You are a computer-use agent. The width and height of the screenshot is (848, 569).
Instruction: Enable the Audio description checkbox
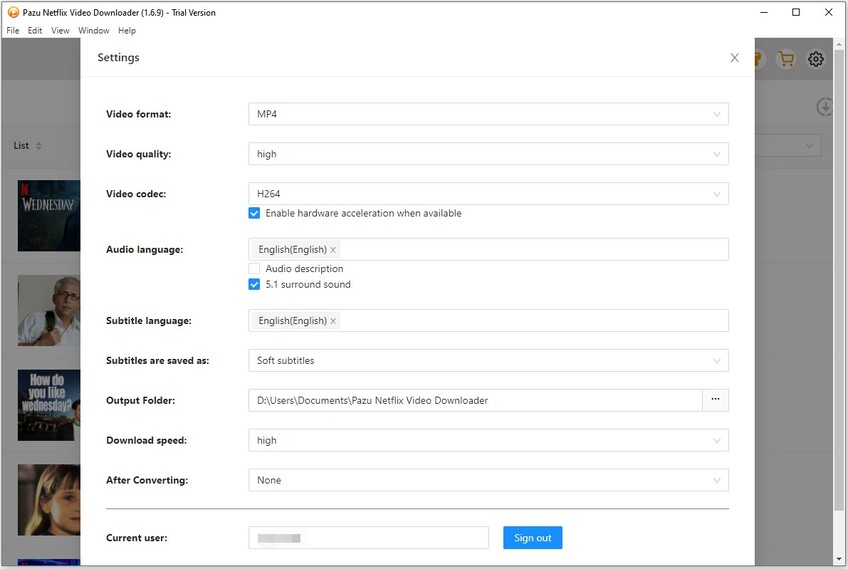click(x=254, y=269)
